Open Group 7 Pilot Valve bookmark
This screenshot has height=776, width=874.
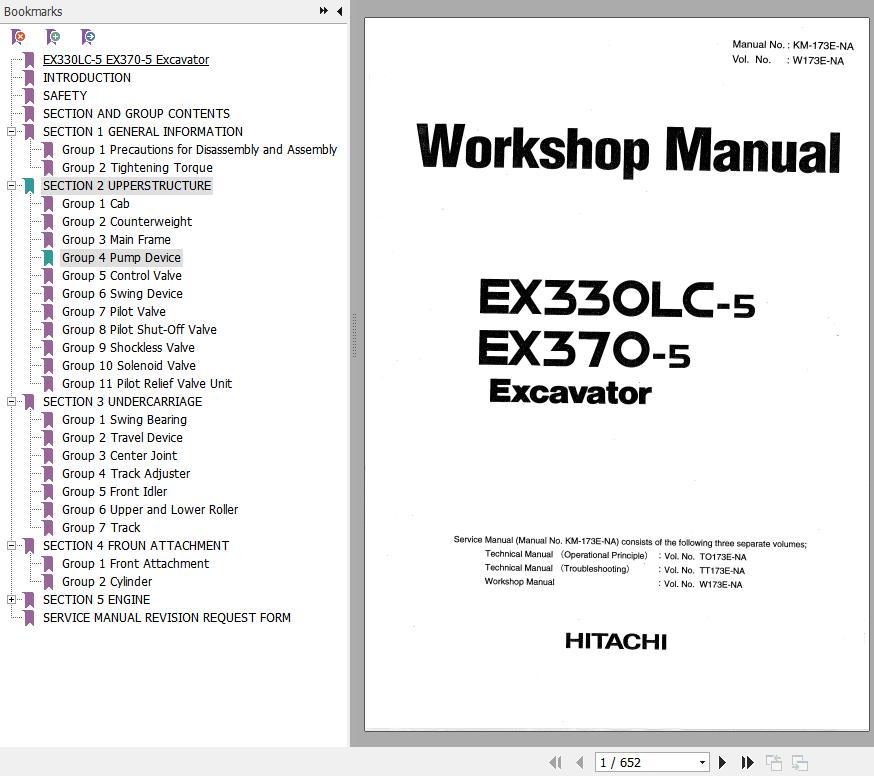coord(114,312)
